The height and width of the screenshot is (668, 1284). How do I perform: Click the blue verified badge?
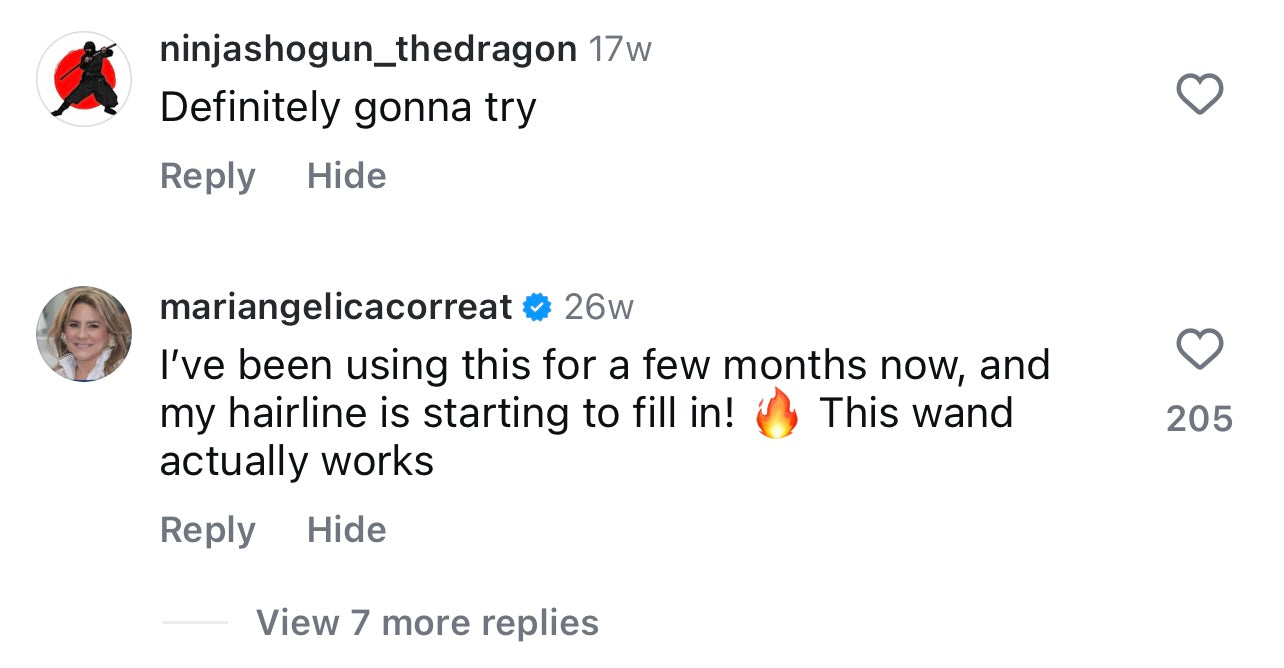pyautogui.click(x=538, y=307)
